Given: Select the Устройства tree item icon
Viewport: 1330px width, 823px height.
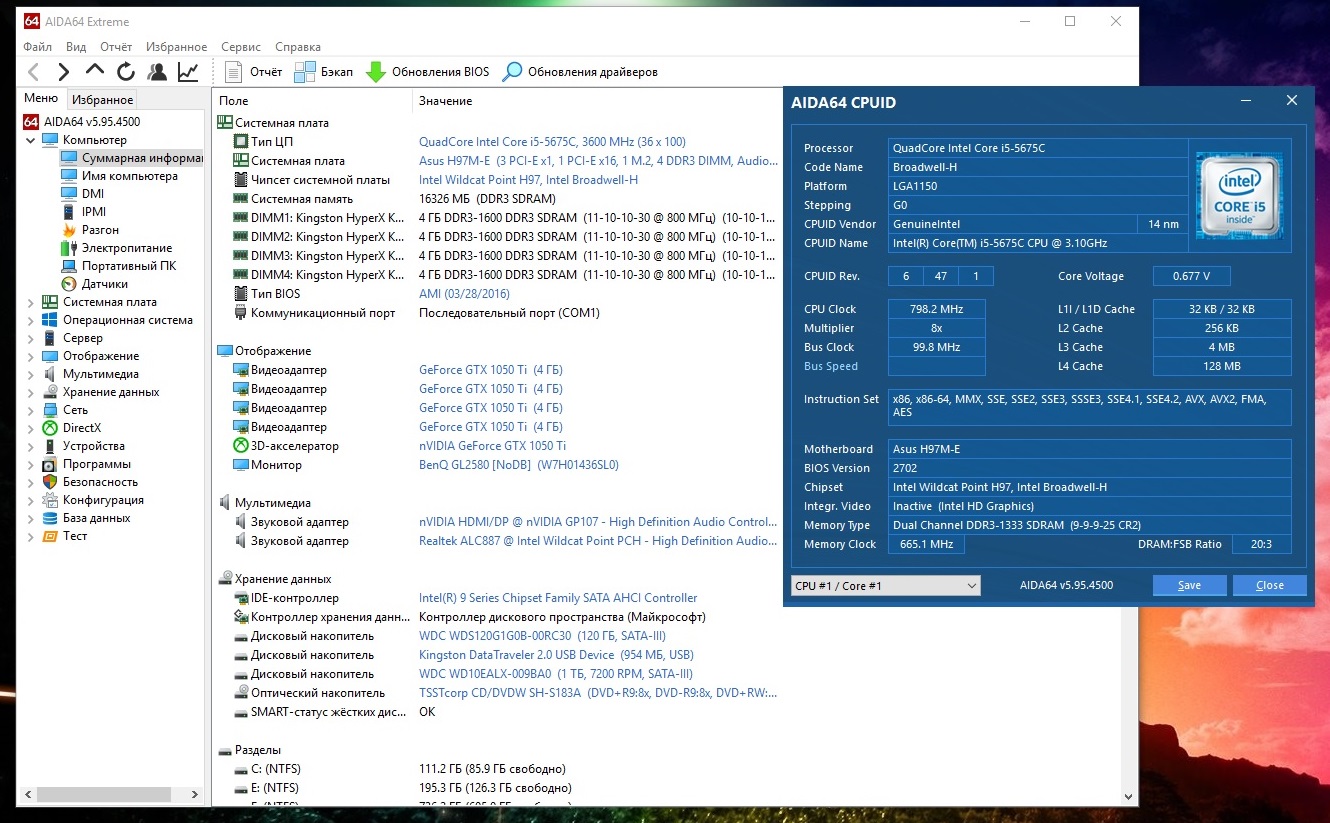Looking at the screenshot, I should (50, 446).
